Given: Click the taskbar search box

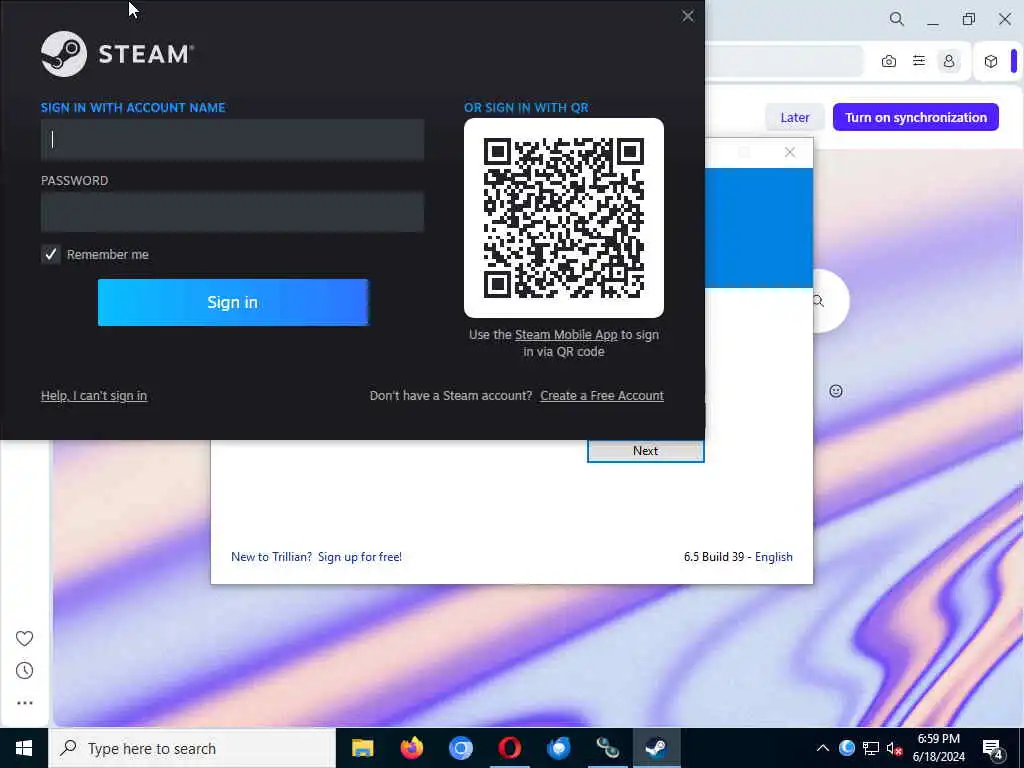Looking at the screenshot, I should coord(192,748).
